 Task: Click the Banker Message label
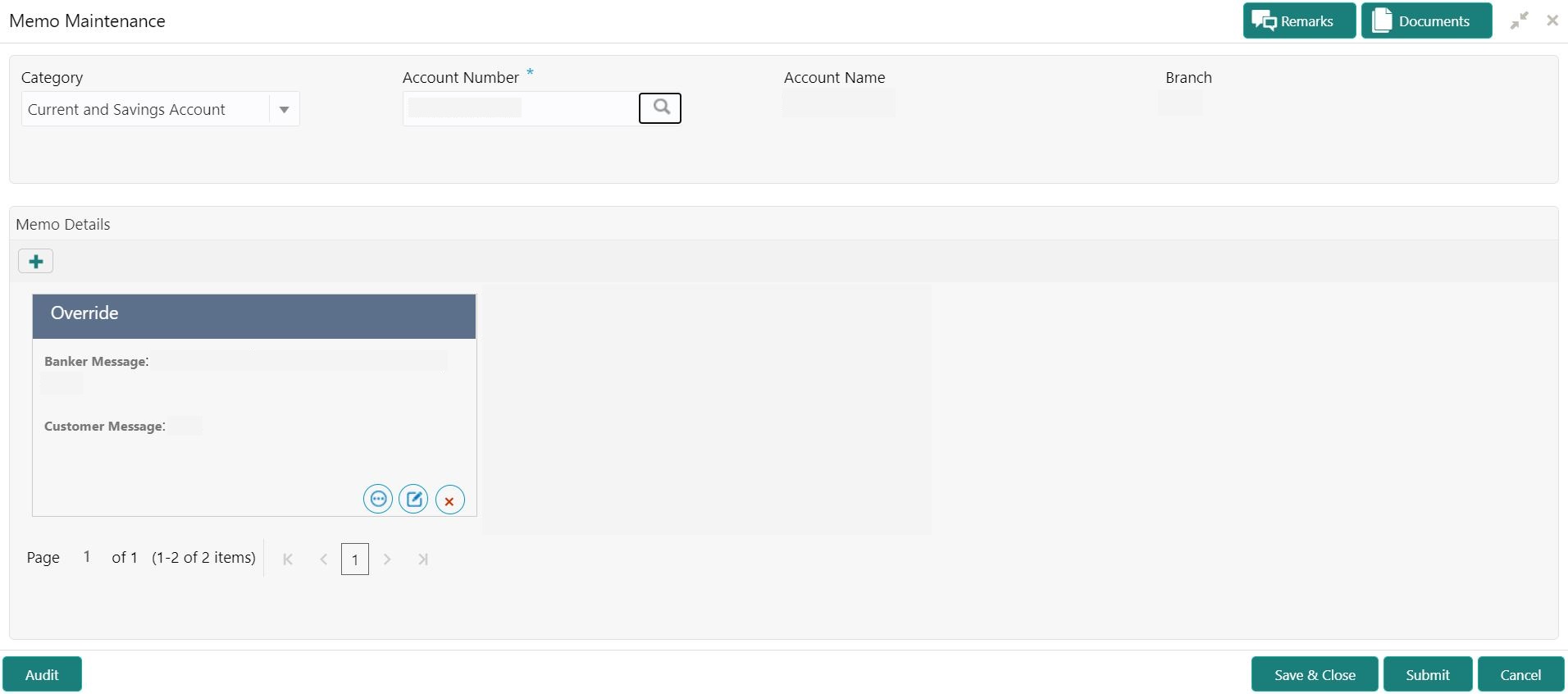pos(97,362)
